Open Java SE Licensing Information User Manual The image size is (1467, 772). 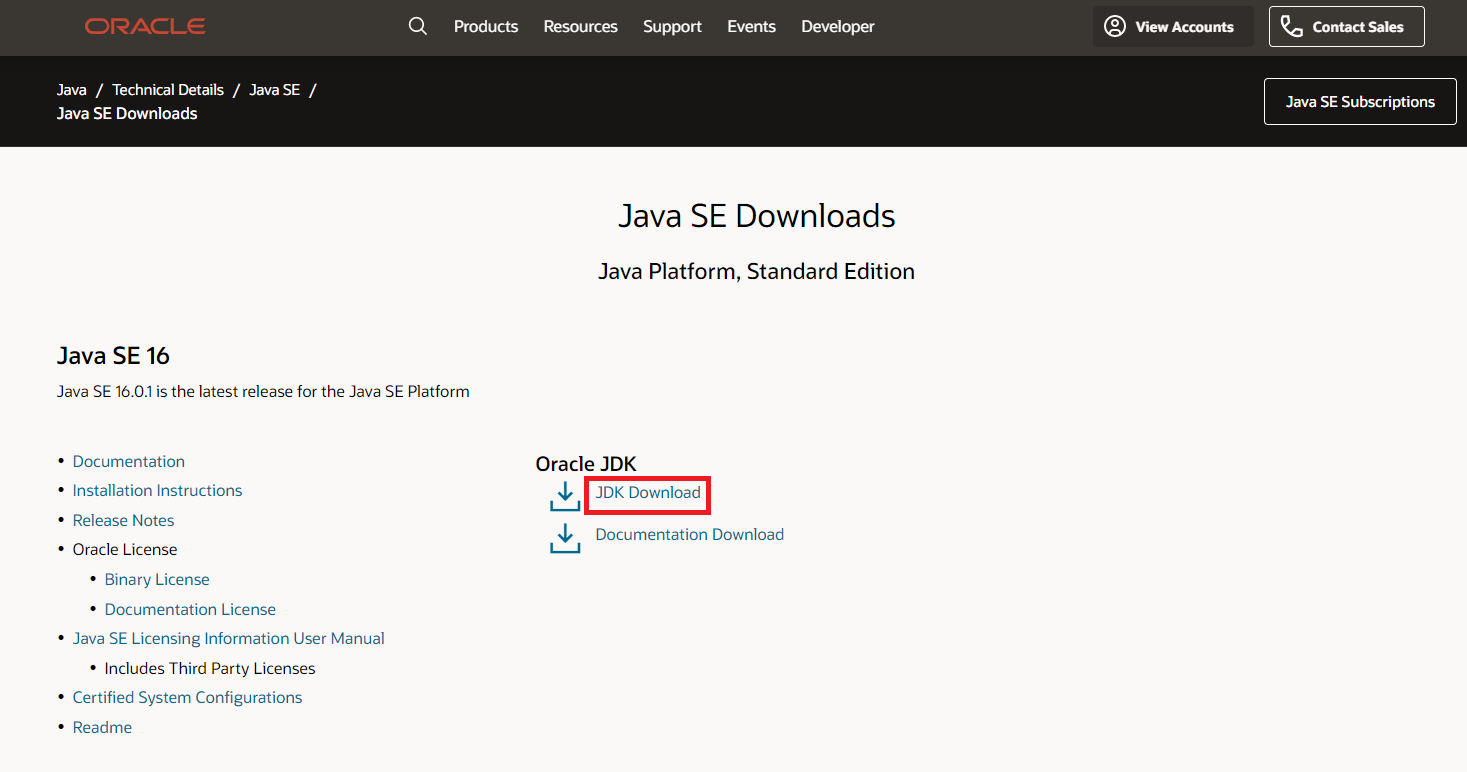[x=229, y=639]
